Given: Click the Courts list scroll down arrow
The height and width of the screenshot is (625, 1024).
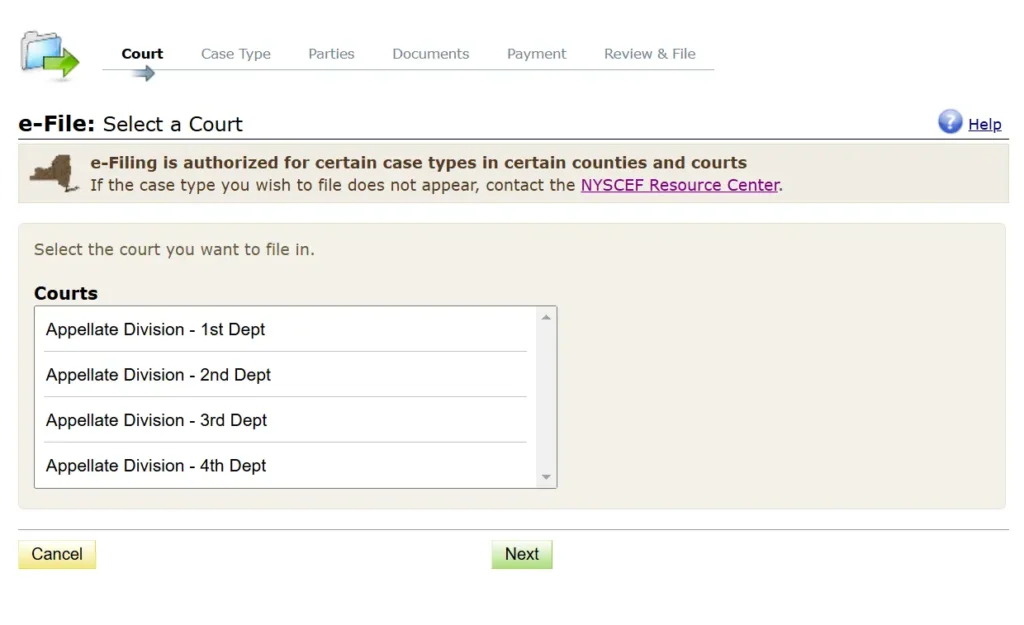Looking at the screenshot, I should pyautogui.click(x=546, y=478).
